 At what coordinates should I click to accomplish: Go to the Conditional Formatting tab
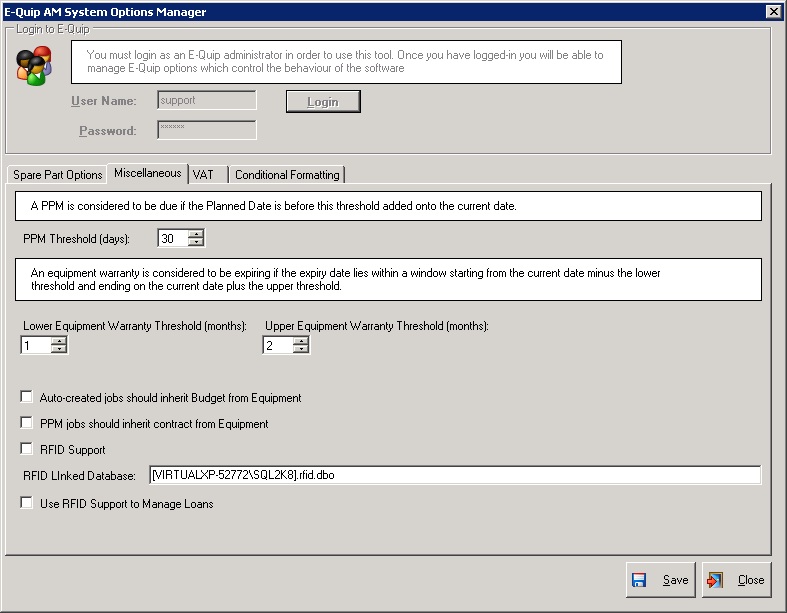click(x=287, y=175)
